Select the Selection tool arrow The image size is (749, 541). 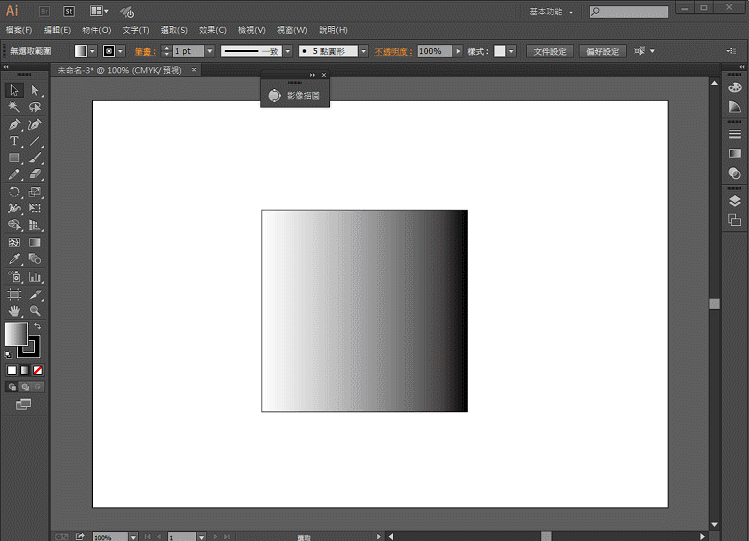pos(14,90)
